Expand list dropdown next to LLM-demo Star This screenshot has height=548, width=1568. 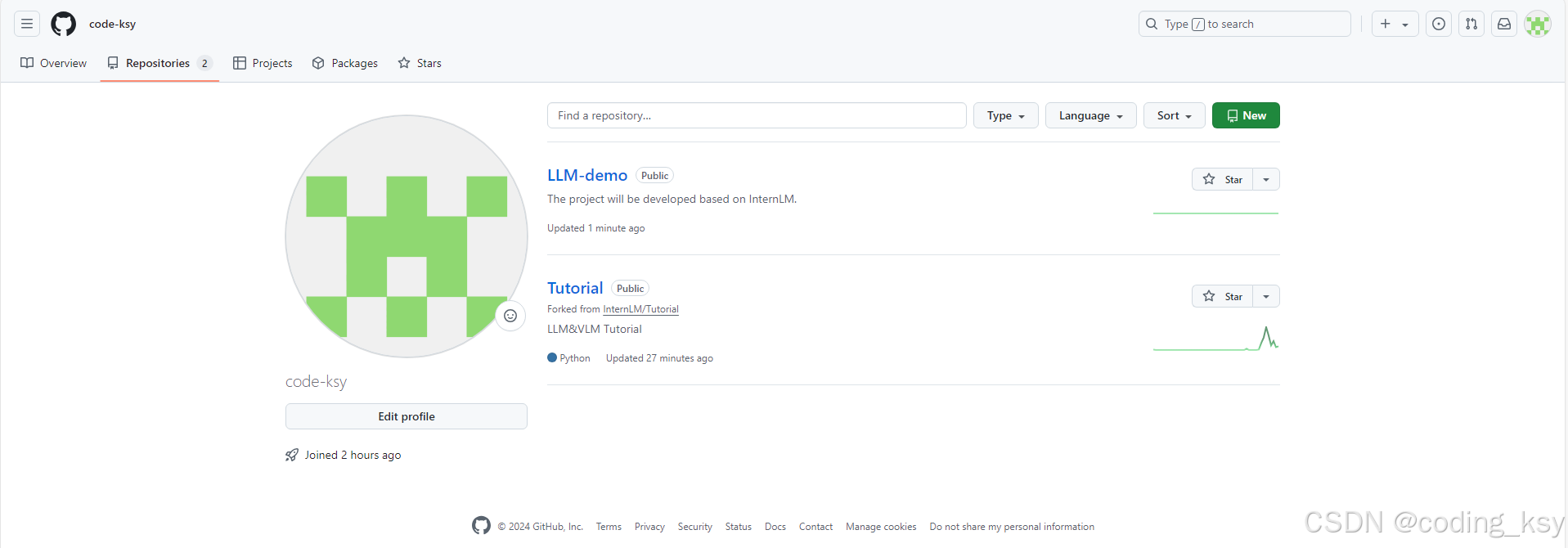tap(1266, 179)
